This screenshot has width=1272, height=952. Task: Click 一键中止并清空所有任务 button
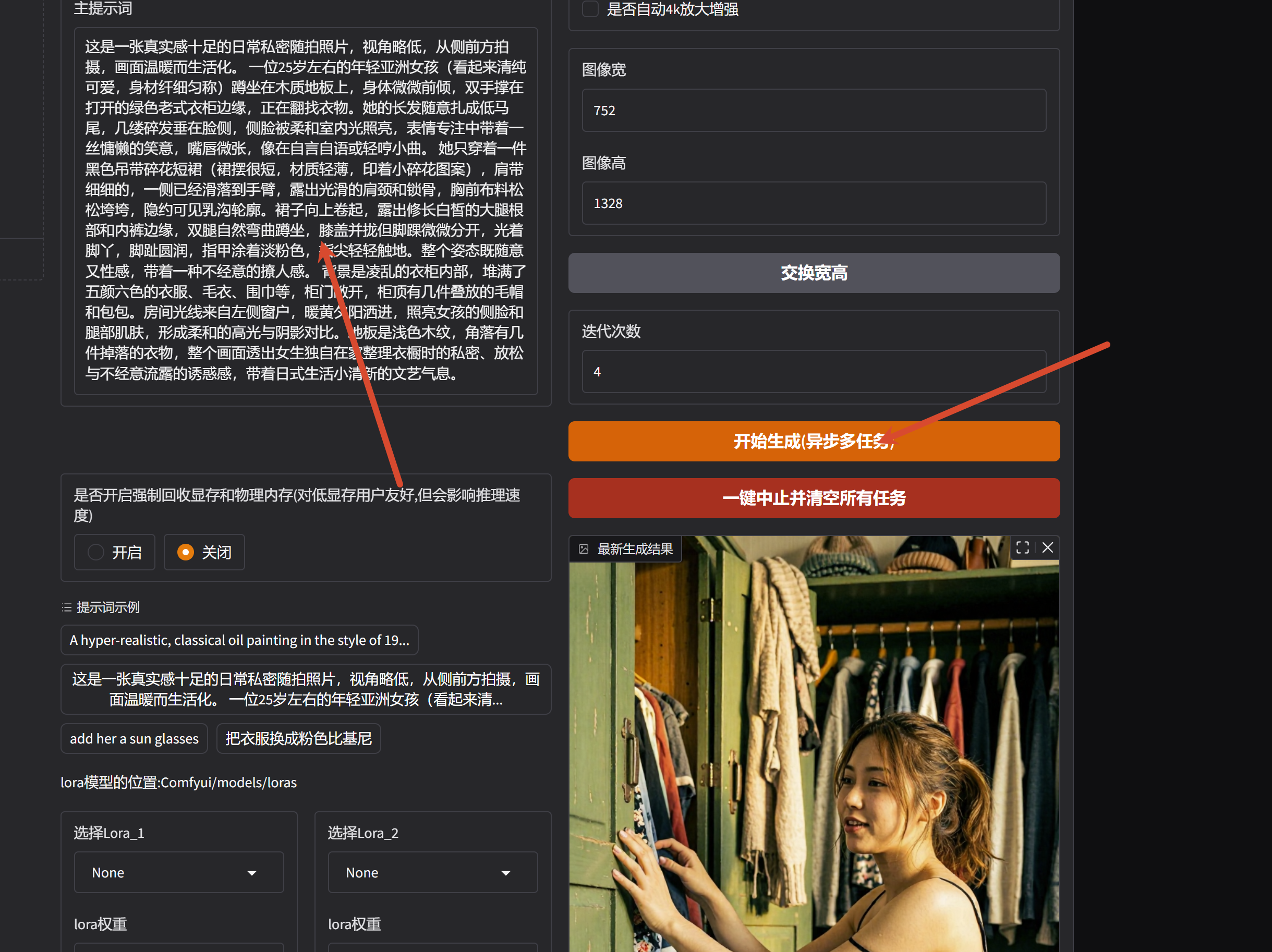coord(814,498)
